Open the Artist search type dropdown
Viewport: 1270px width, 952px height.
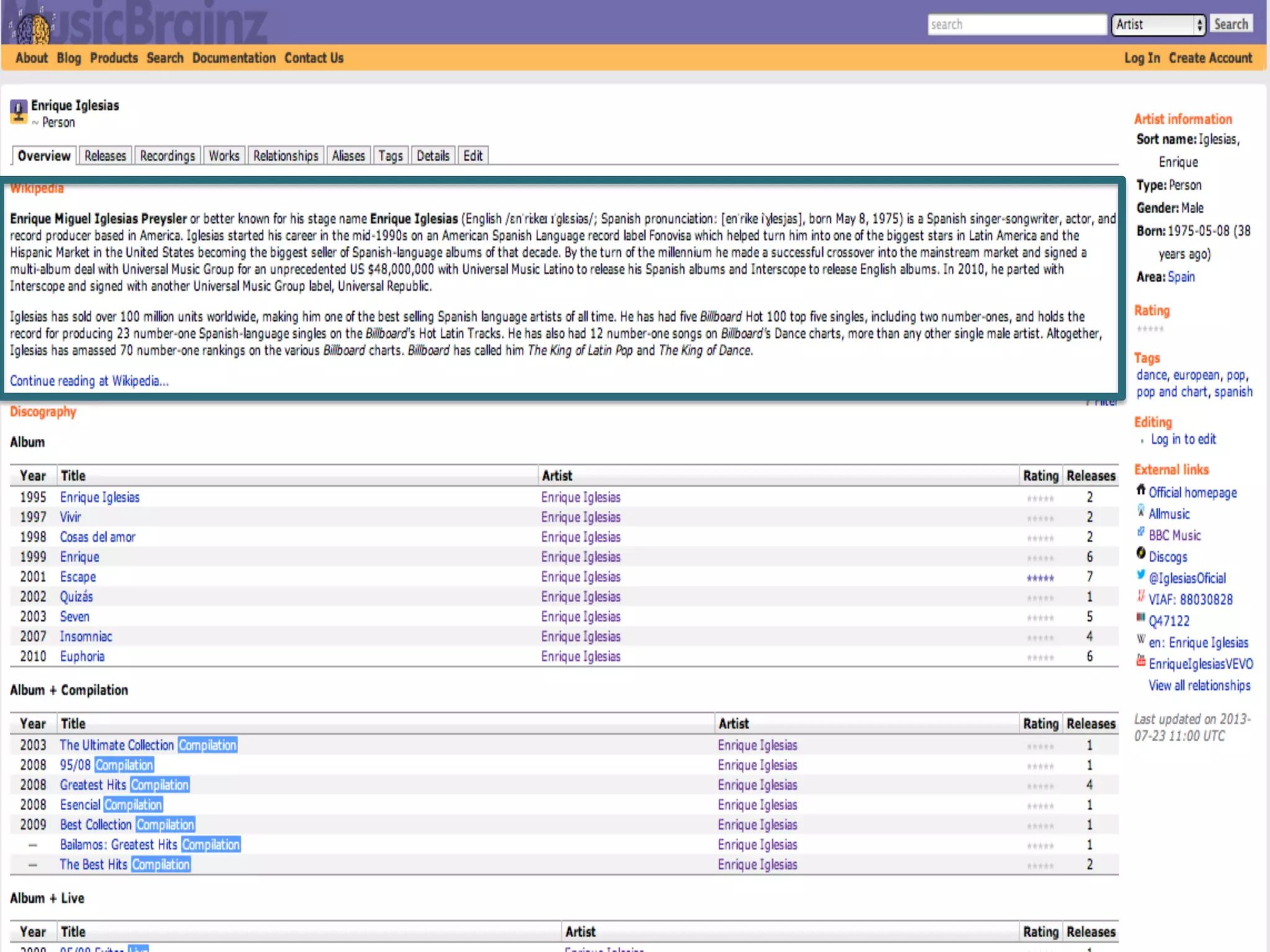(x=1158, y=25)
